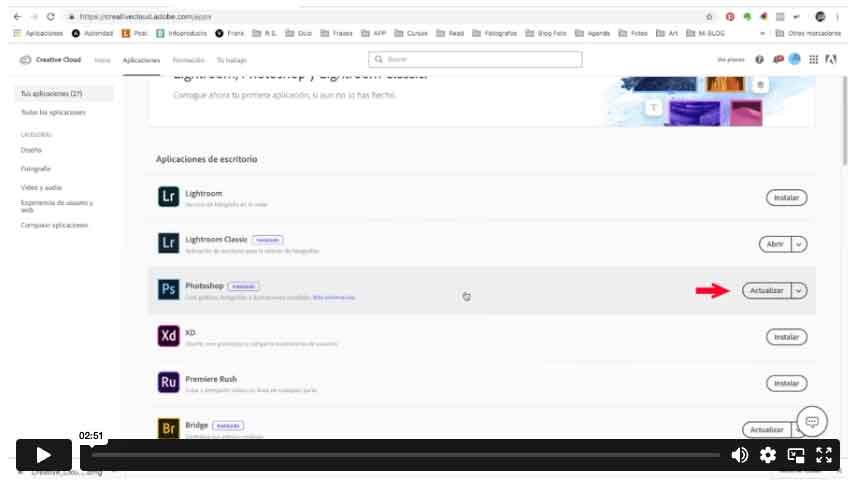Image resolution: width=855 pixels, height=485 pixels.
Task: Enter fullscreen video mode
Action: click(824, 455)
